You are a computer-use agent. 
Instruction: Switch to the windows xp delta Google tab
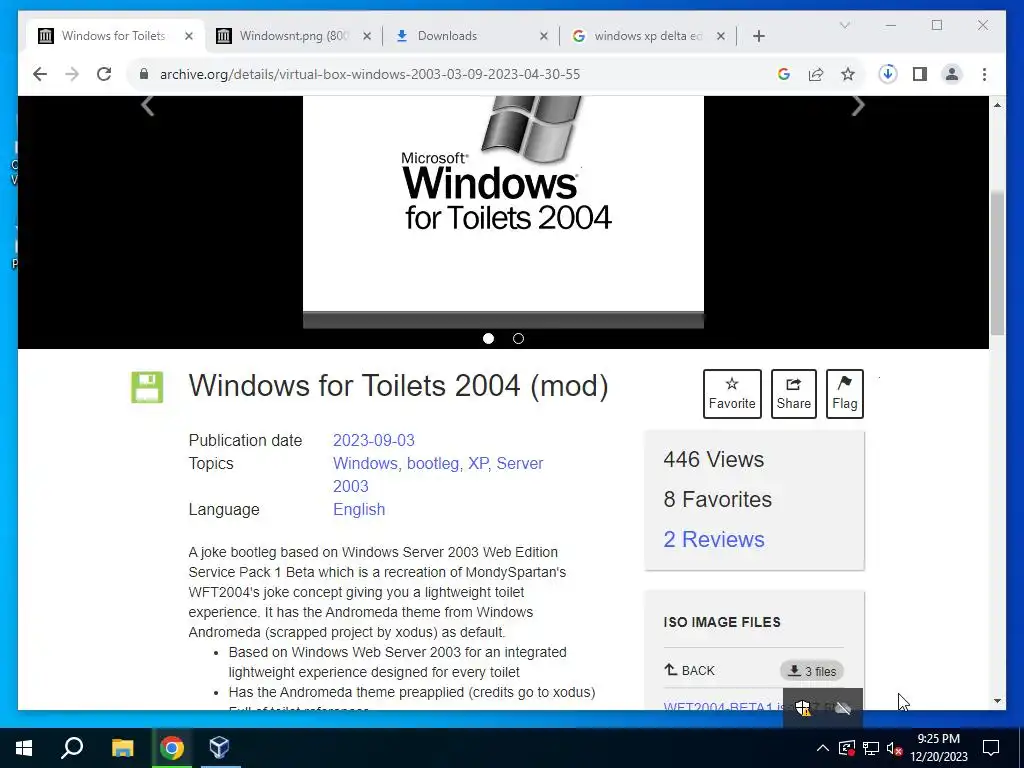(648, 36)
